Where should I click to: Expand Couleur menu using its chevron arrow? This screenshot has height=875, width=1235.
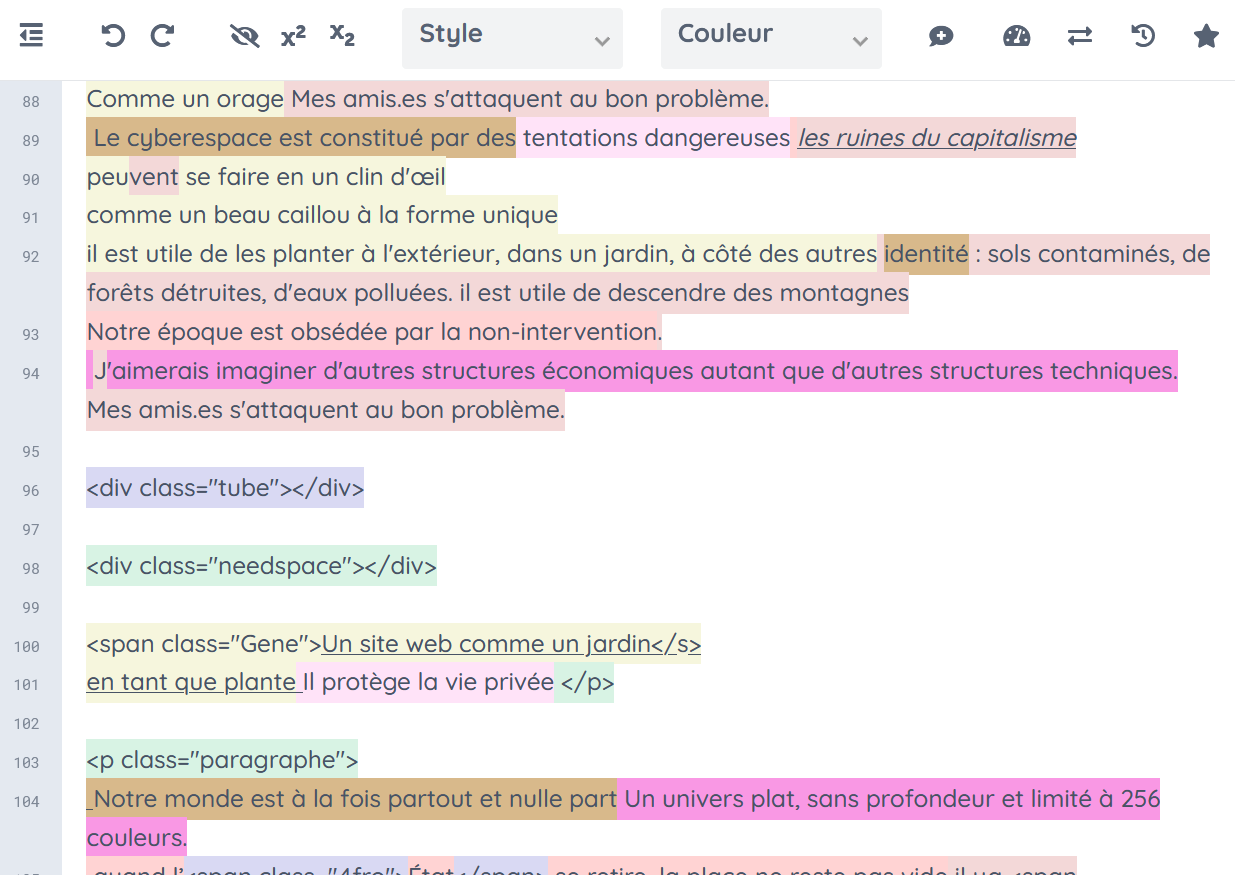pyautogui.click(x=859, y=40)
